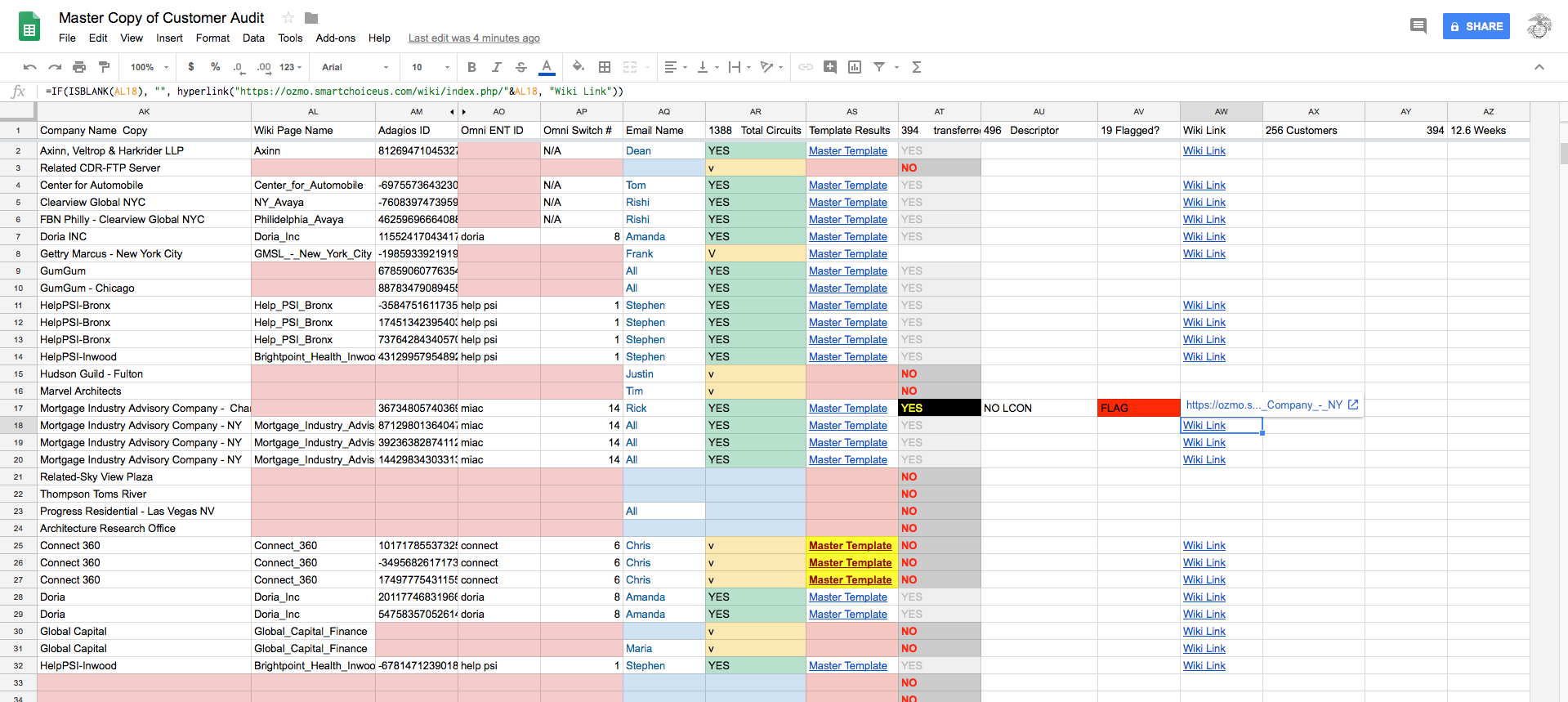Select the Paint format tool
This screenshot has width=1568, height=702.
[x=104, y=67]
